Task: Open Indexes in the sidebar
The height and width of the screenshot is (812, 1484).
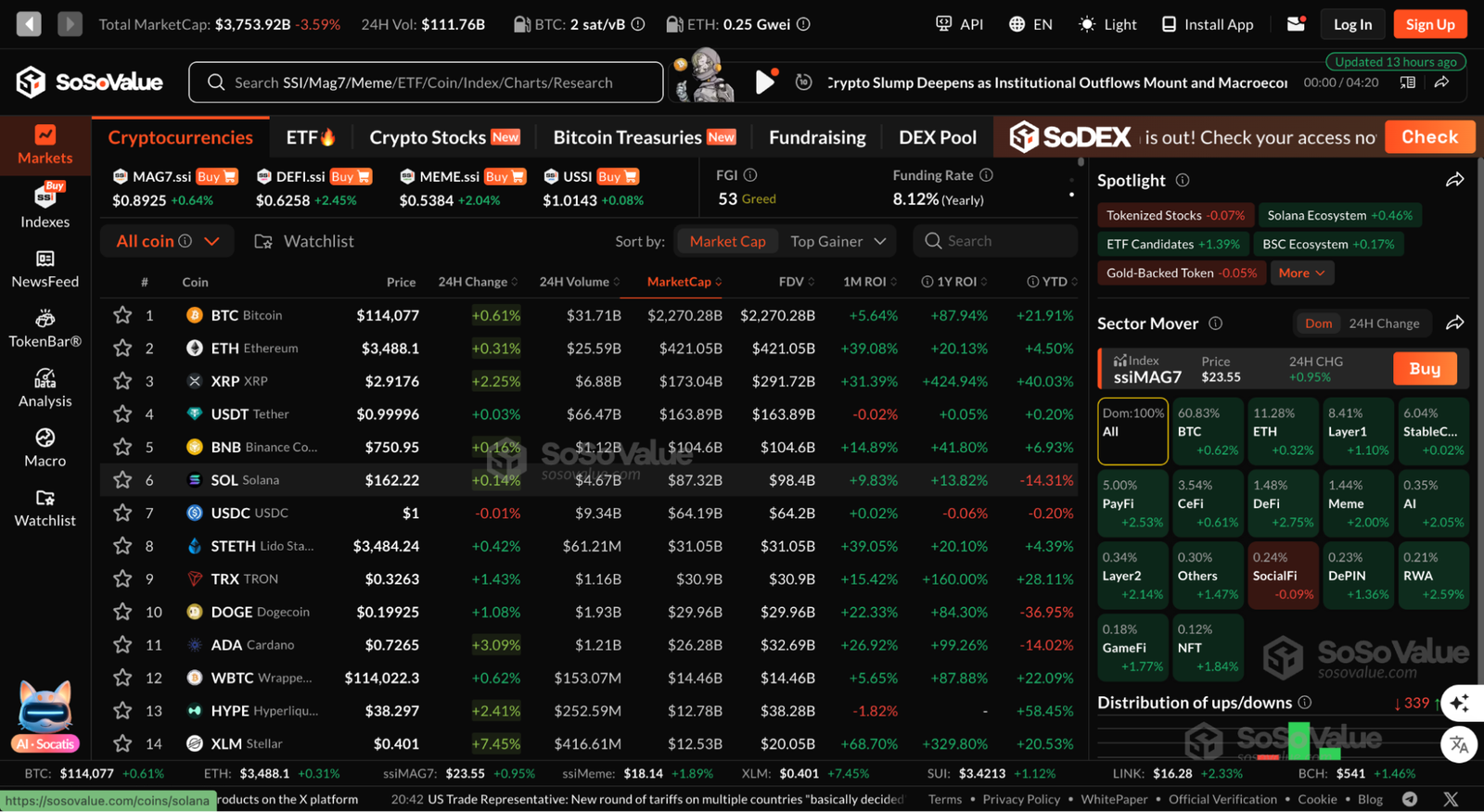Action: 45,206
